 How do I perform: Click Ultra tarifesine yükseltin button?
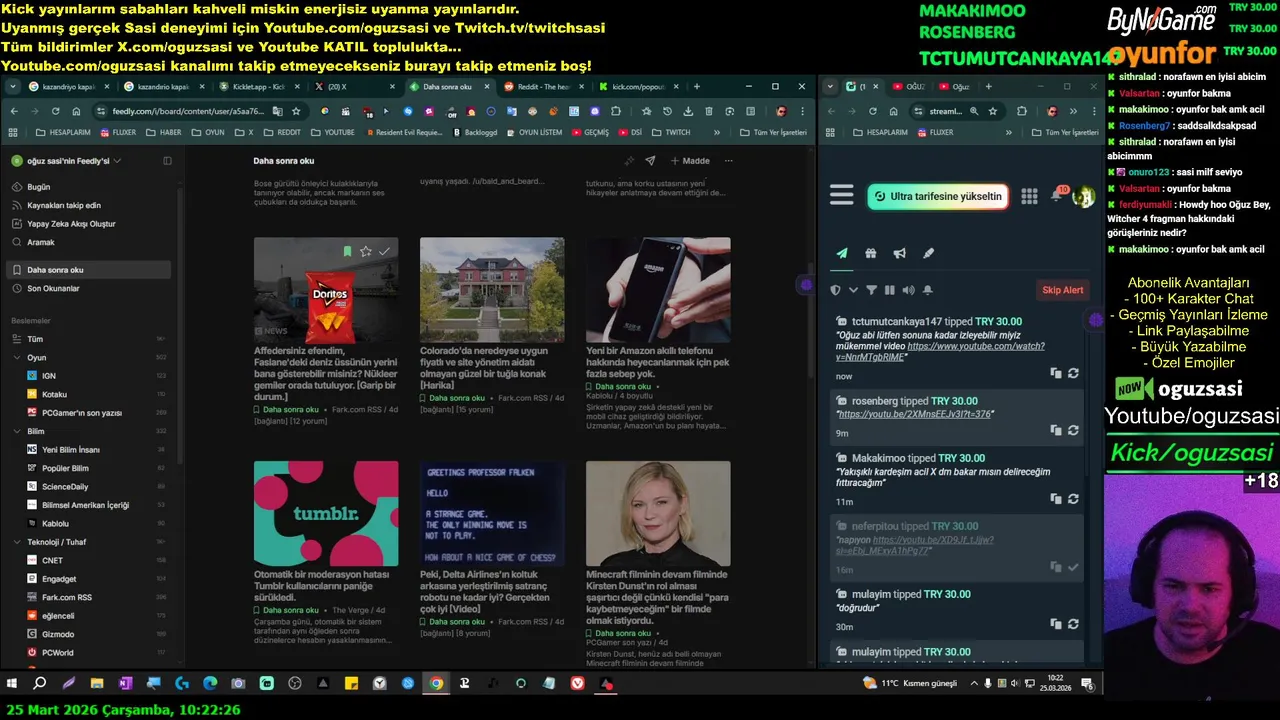[x=937, y=196]
